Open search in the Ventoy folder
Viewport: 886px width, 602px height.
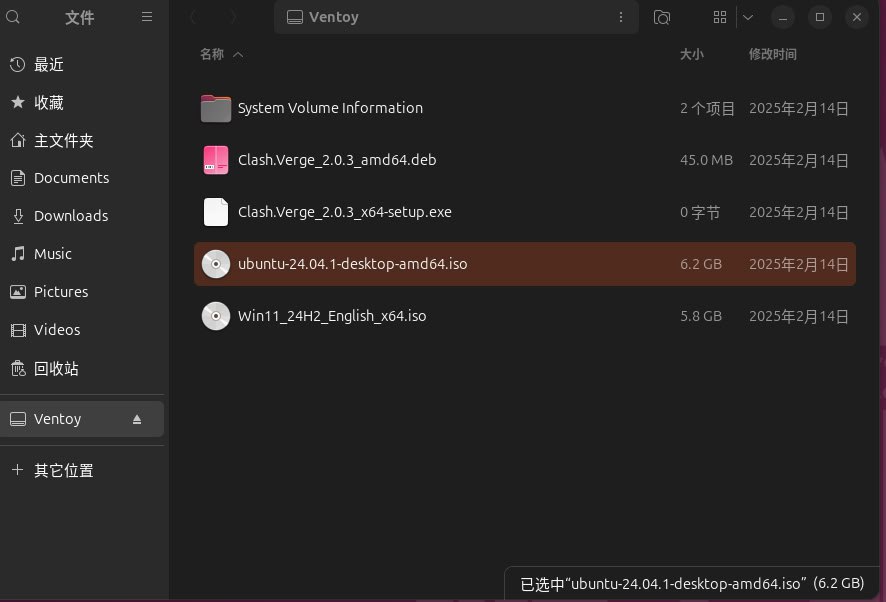coord(661,17)
